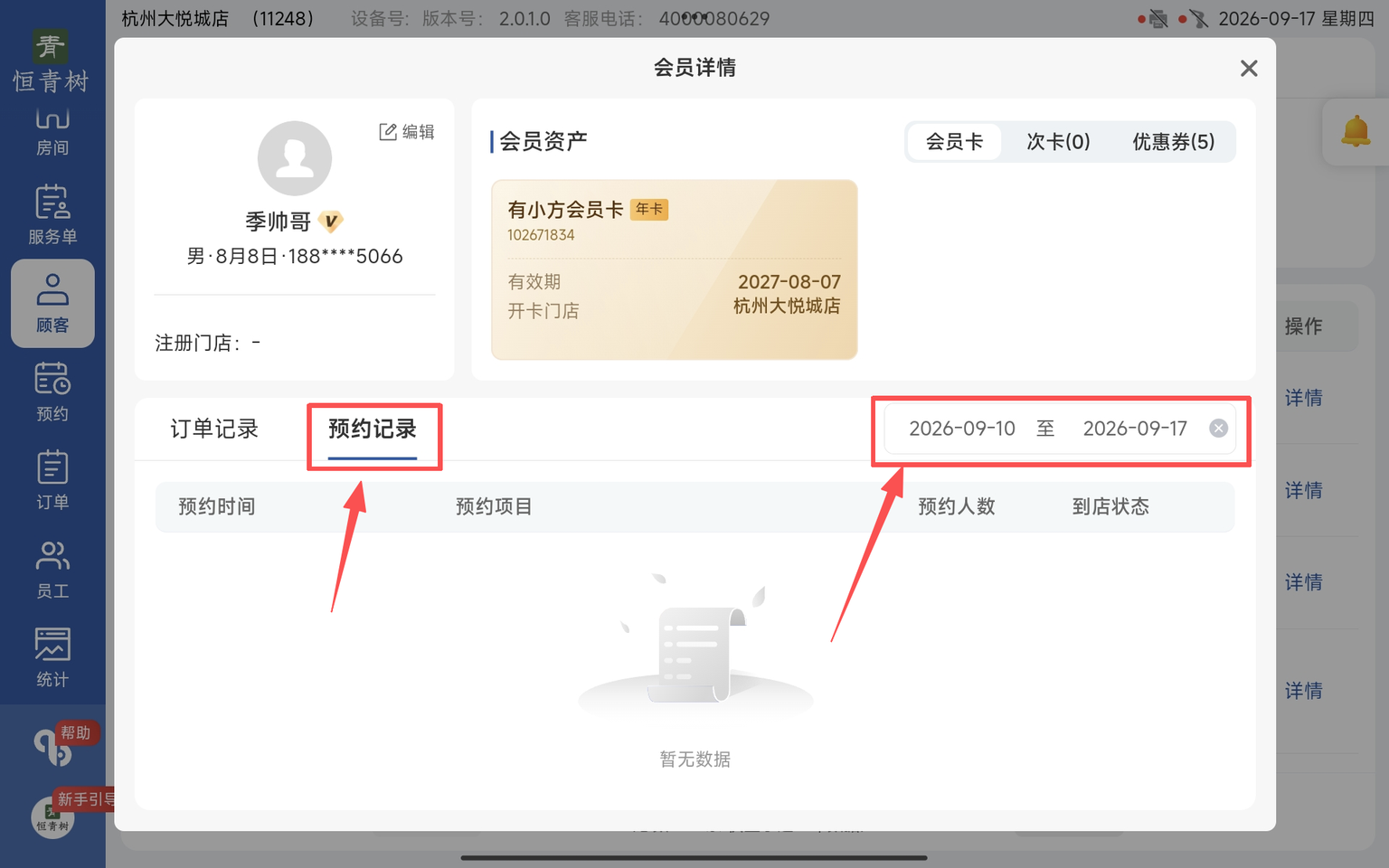
Task: Click the 操作 column header behind the dialog
Action: (x=1304, y=326)
